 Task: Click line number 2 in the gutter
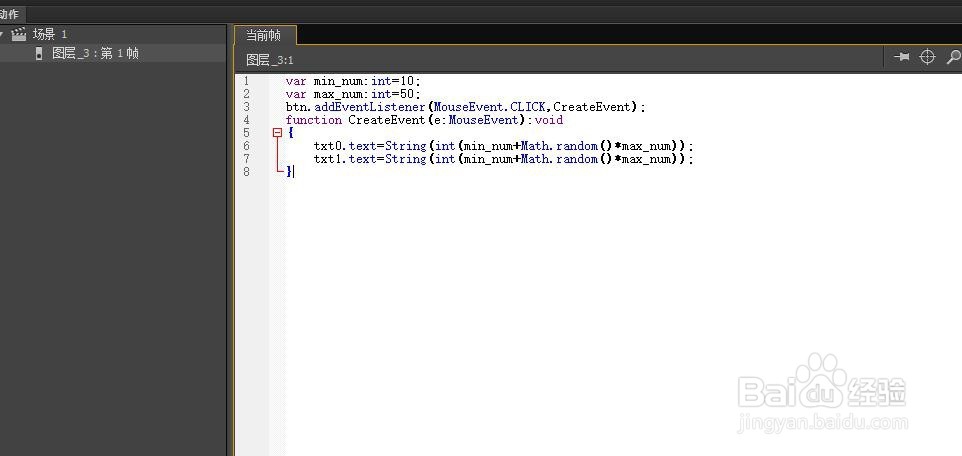coord(246,94)
